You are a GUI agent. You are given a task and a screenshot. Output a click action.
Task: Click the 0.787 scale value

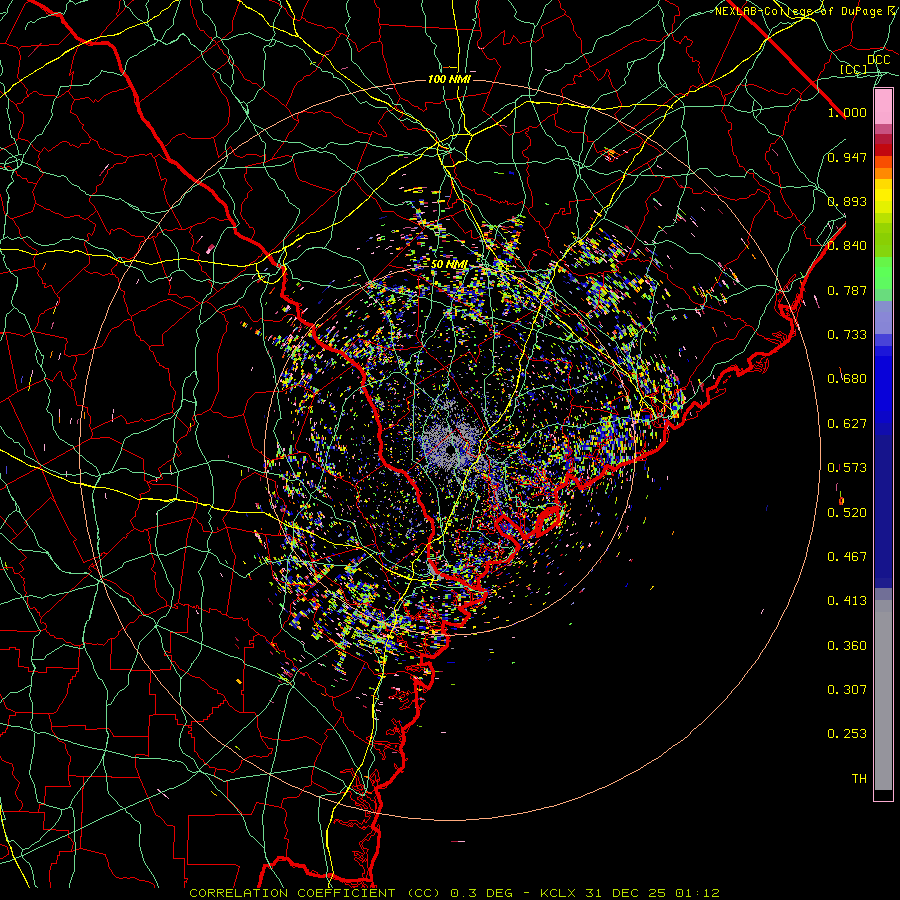[x=847, y=290]
